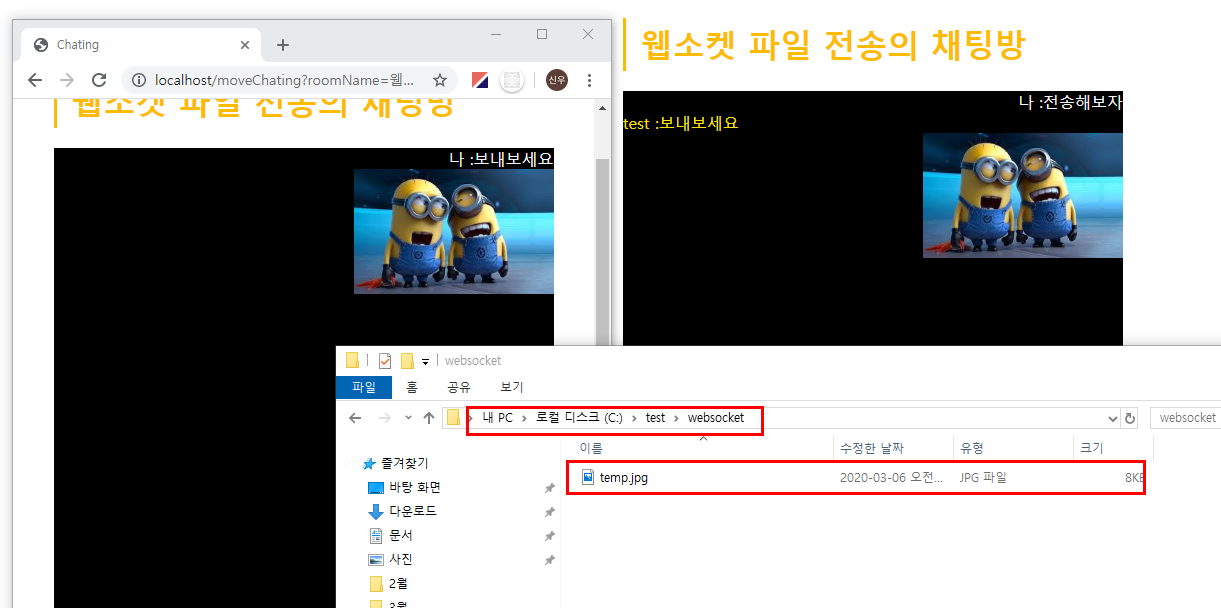Bookmark this page with the star icon
This screenshot has width=1221, height=608.
coord(440,80)
